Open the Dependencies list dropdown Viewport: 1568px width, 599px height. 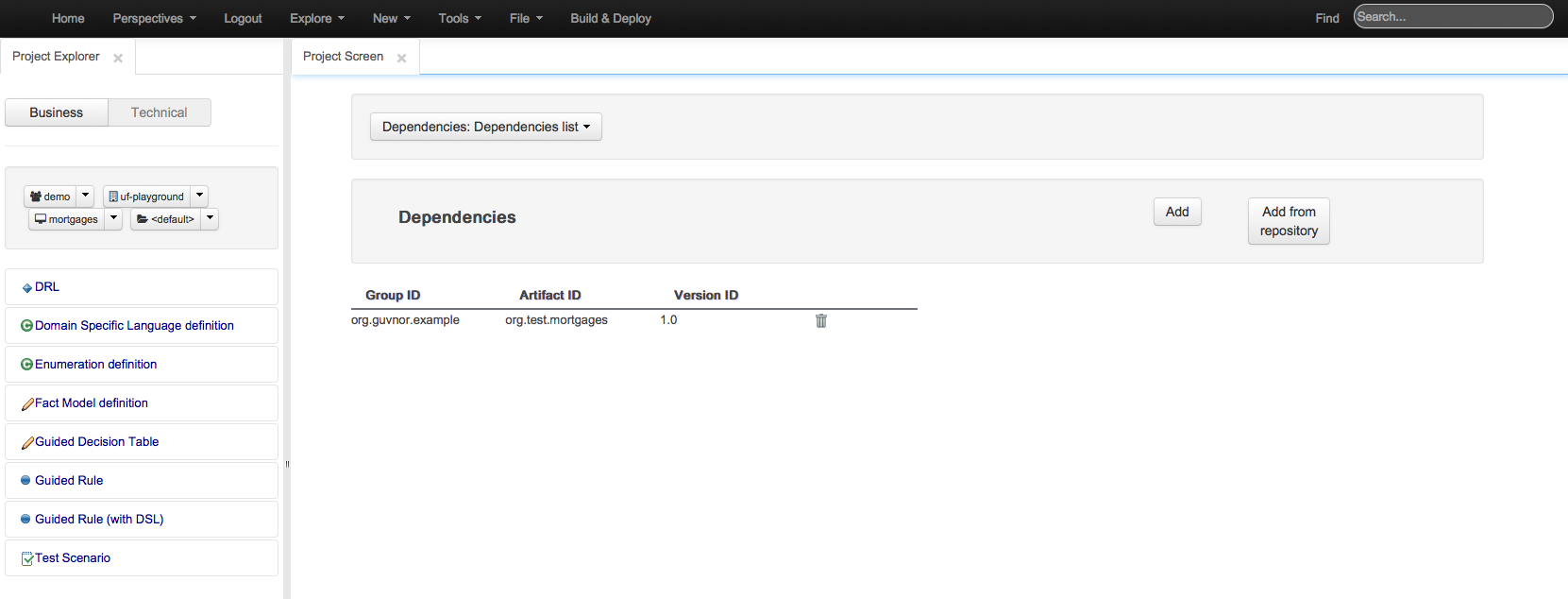tap(485, 127)
